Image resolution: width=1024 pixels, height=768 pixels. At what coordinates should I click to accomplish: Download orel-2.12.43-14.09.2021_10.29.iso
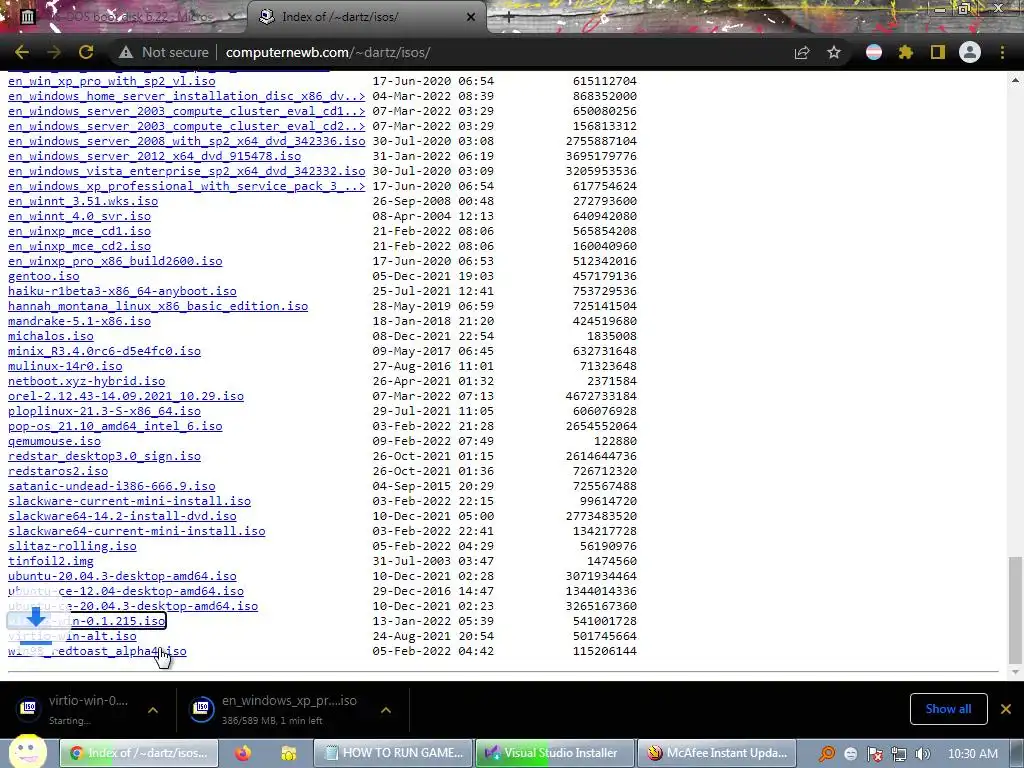pyautogui.click(x=126, y=396)
